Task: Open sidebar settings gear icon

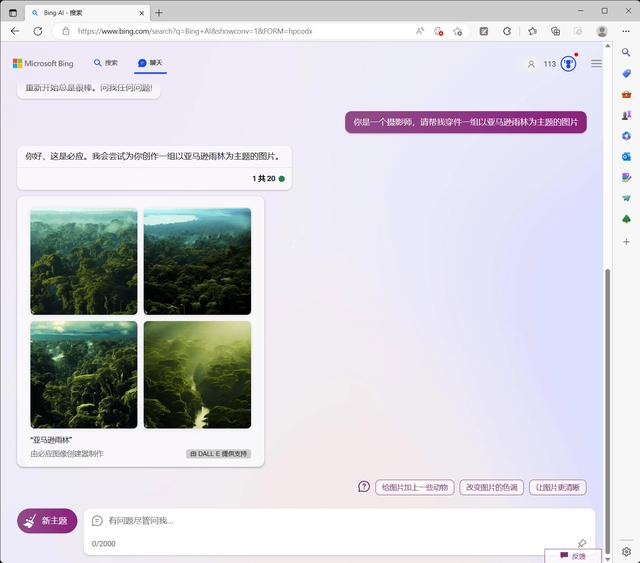Action: pos(626,551)
